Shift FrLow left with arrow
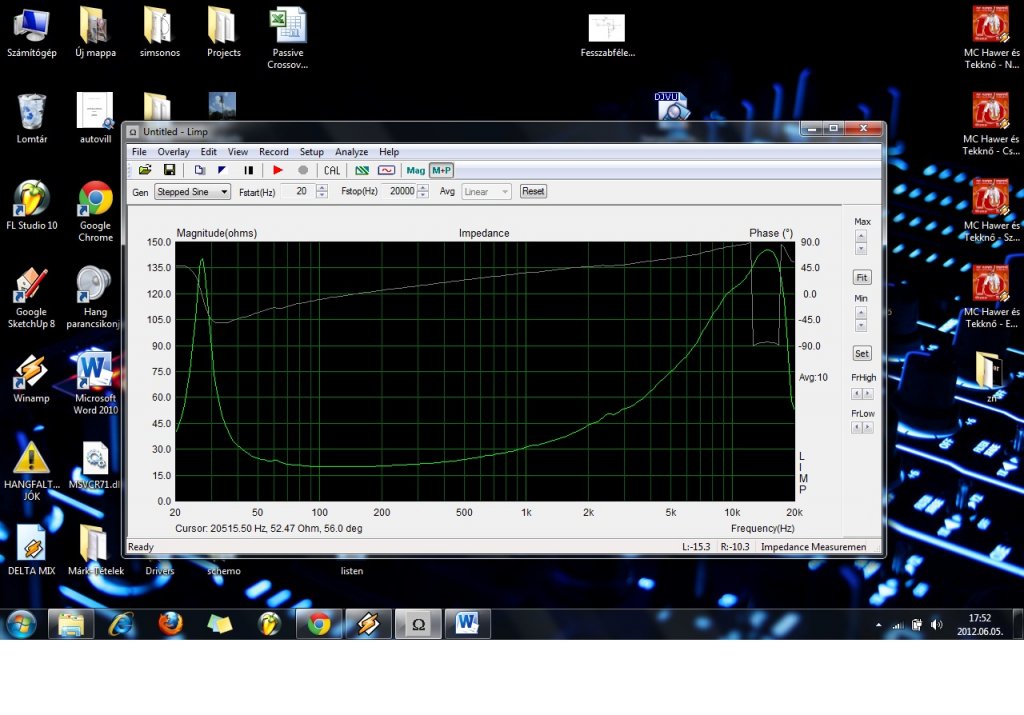Screen dimensions: 1024x715 (x=856, y=428)
